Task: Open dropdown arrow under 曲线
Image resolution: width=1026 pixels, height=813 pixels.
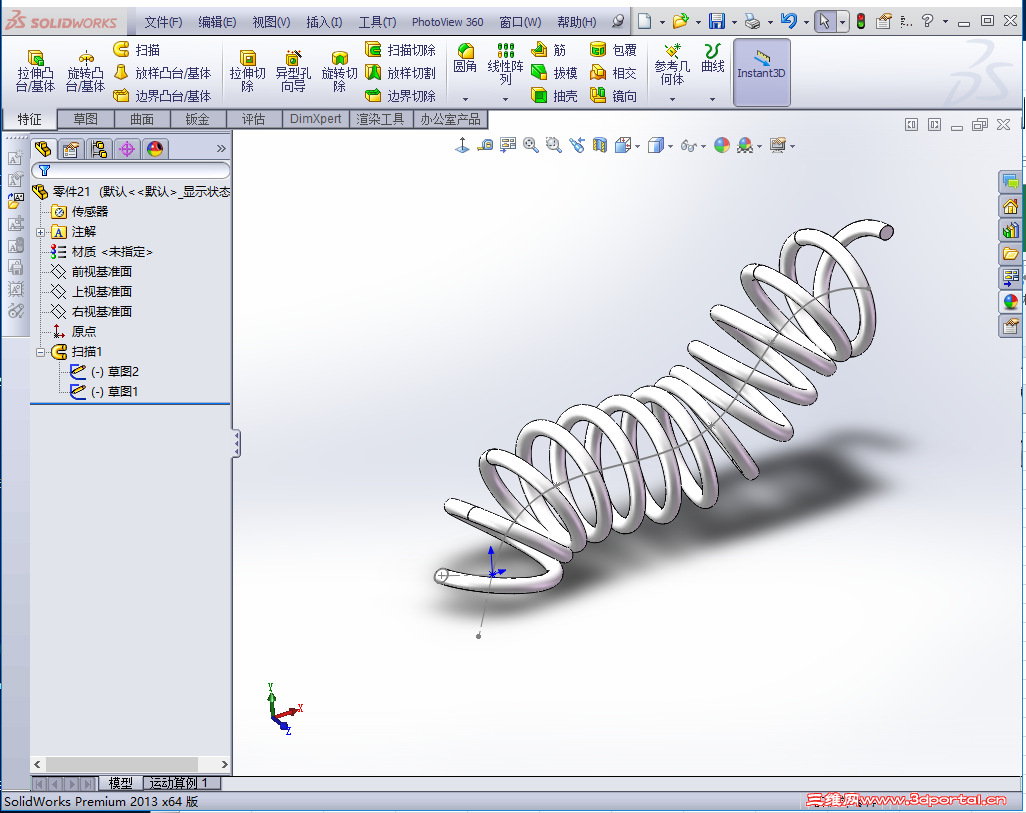Action: [x=712, y=99]
